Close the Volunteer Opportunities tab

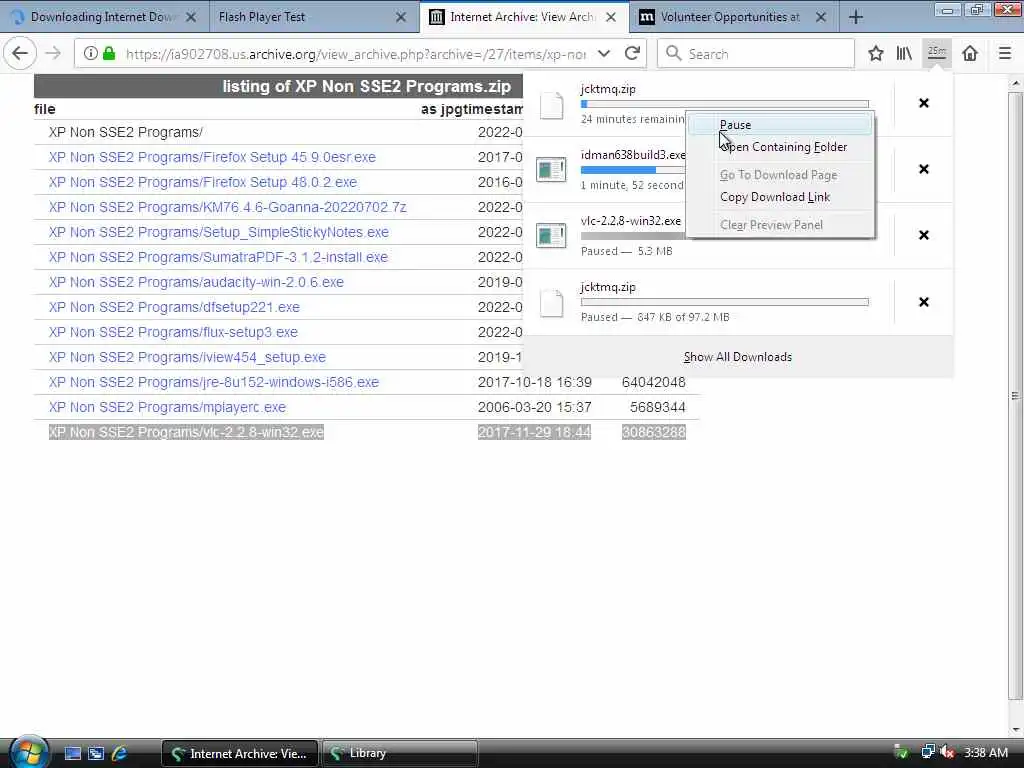(x=821, y=17)
